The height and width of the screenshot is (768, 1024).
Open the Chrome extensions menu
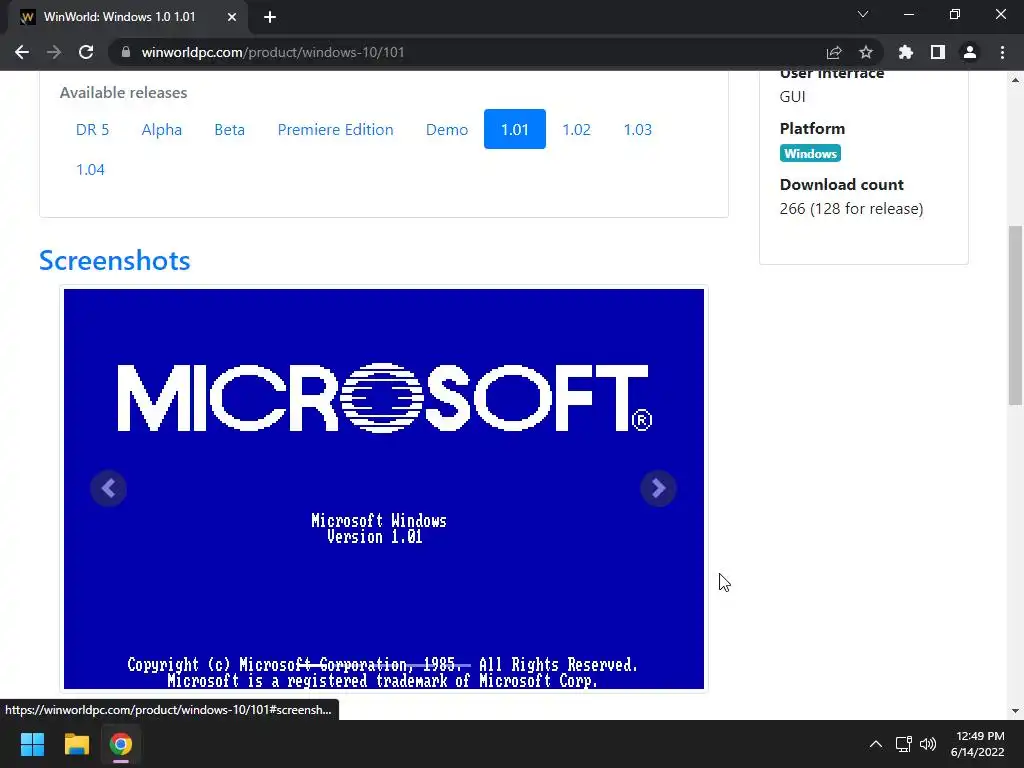coord(906,52)
